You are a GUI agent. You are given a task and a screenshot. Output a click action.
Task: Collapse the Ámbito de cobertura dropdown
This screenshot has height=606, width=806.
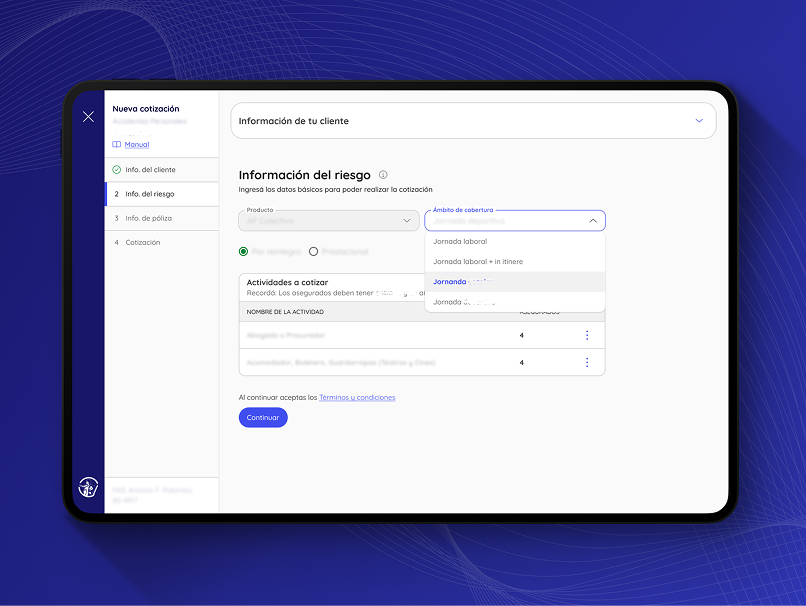pos(592,221)
